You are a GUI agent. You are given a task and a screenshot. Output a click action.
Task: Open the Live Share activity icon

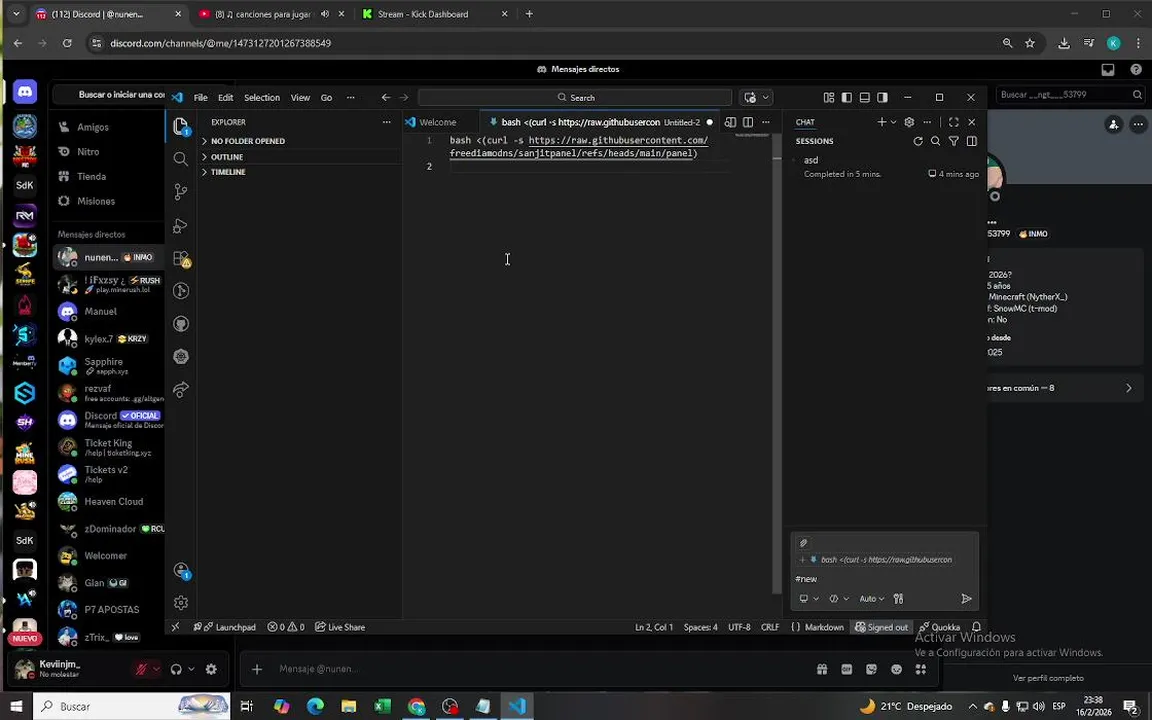pos(181,389)
